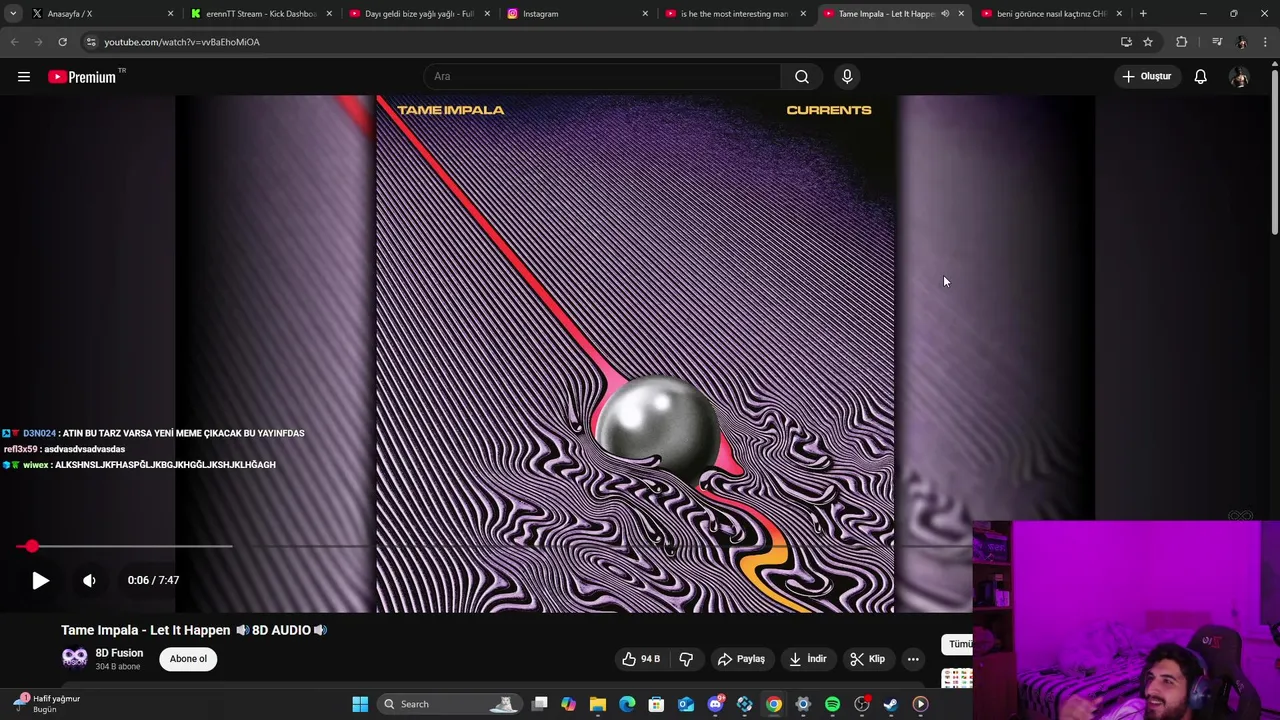The width and height of the screenshot is (1280, 720).
Task: Play the paused video
Action: point(40,580)
